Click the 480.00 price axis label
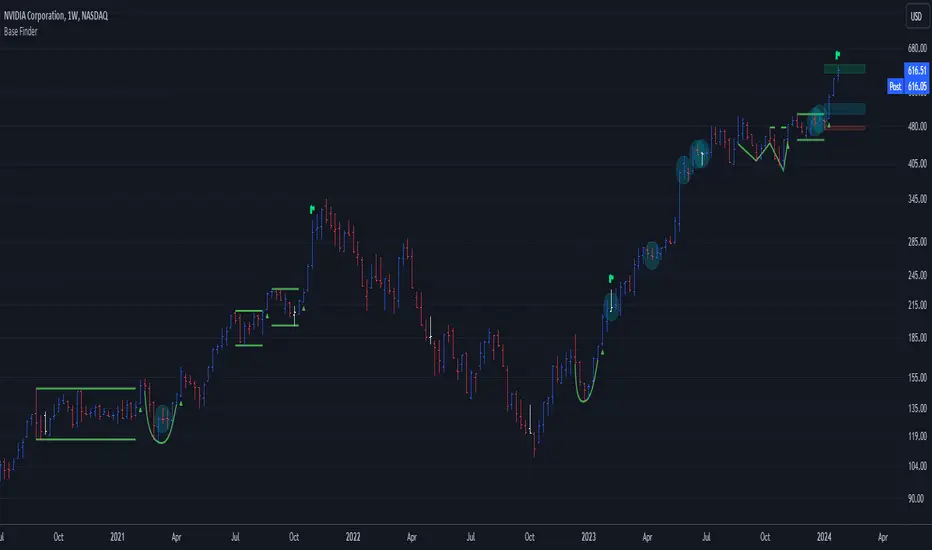This screenshot has height=550, width=932. [917, 126]
